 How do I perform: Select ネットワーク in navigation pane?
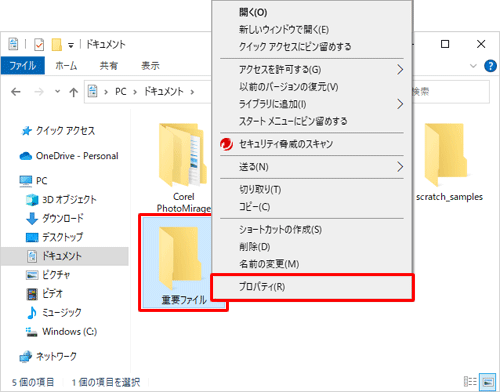tap(56, 356)
